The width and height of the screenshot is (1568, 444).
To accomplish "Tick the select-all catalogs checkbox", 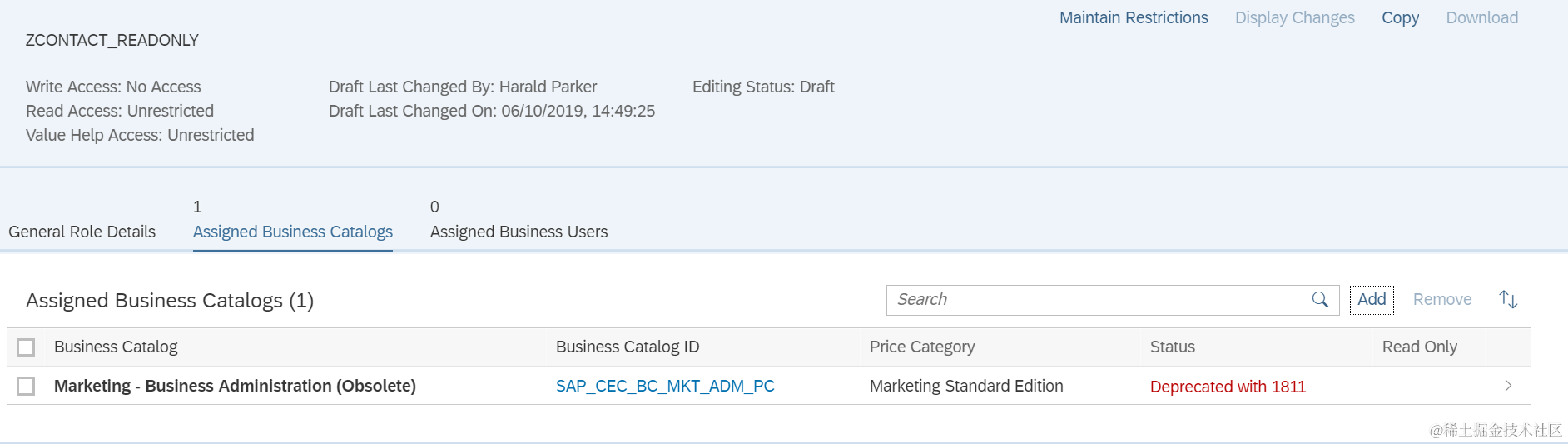I will 27,347.
